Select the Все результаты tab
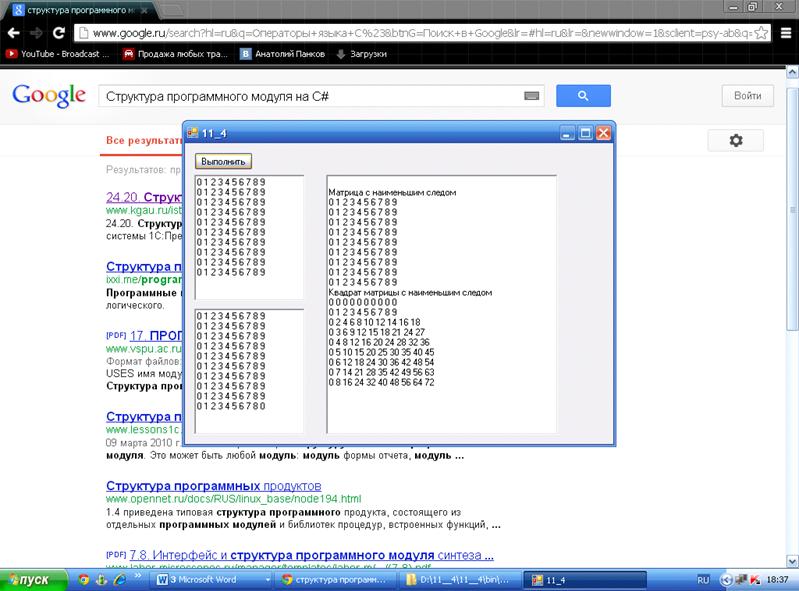This screenshot has height=591, width=799. point(142,141)
